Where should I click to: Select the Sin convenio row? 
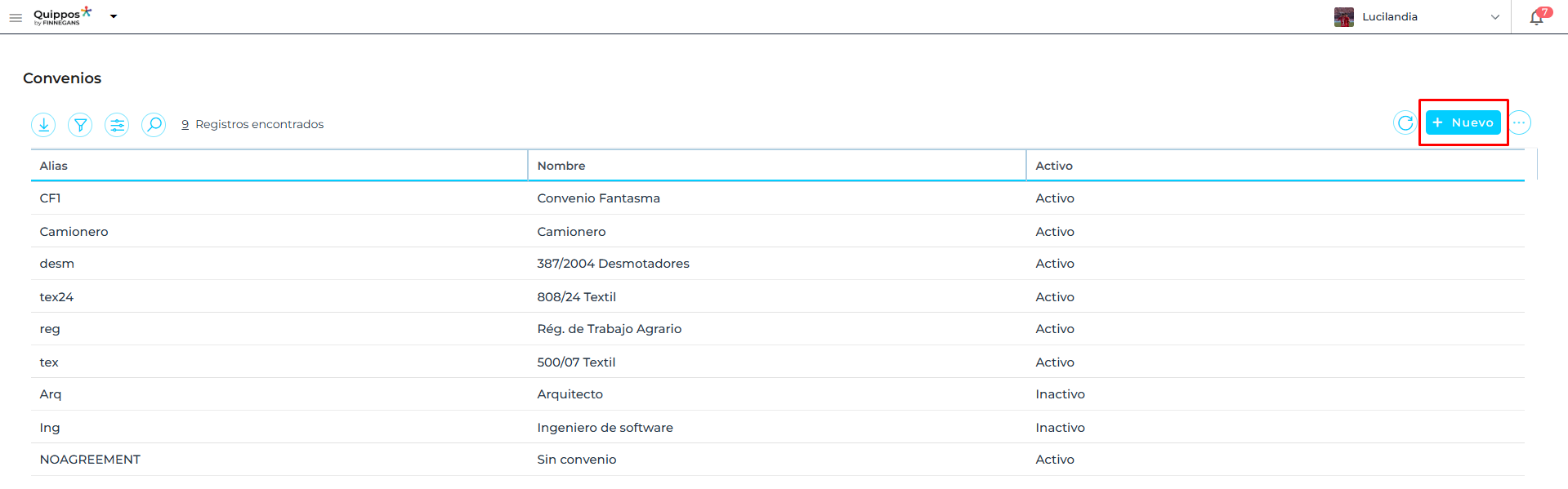pyautogui.click(x=576, y=460)
